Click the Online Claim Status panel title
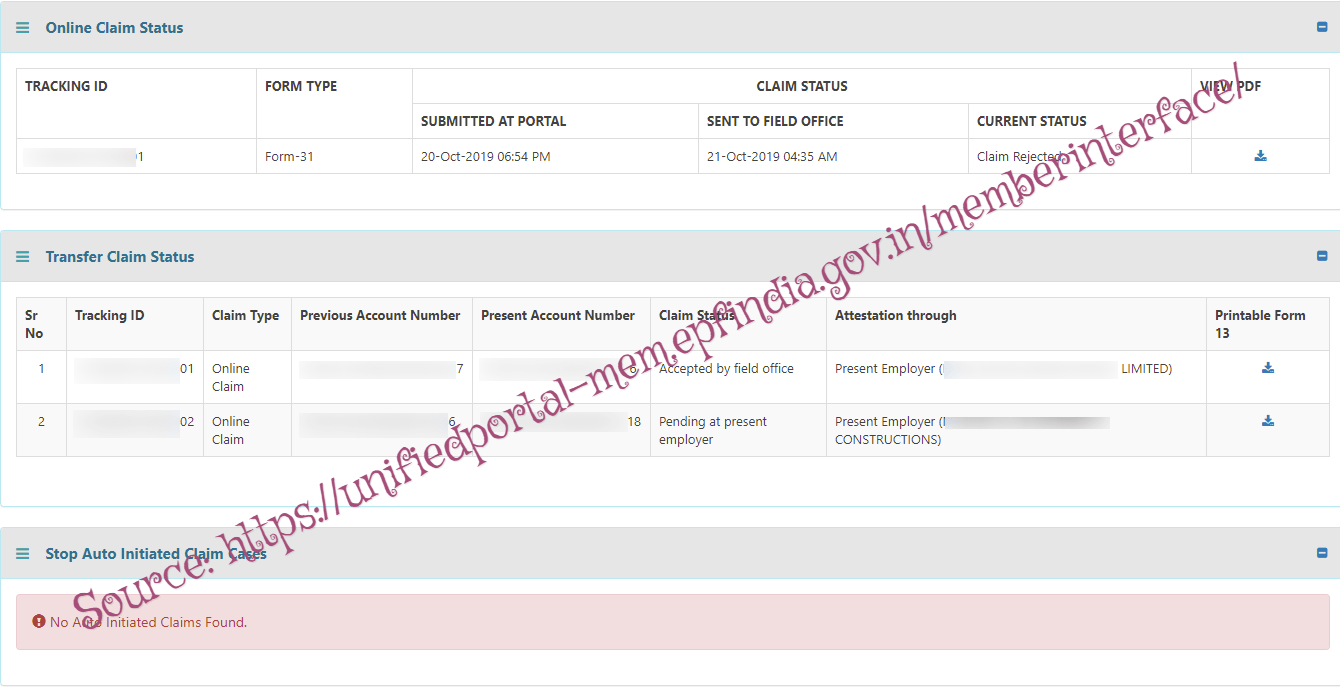This screenshot has height=687, width=1340. pos(114,28)
